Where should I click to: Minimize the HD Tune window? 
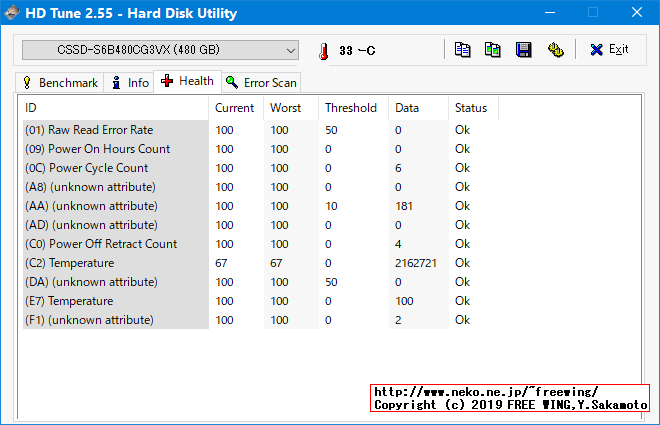coord(546,13)
